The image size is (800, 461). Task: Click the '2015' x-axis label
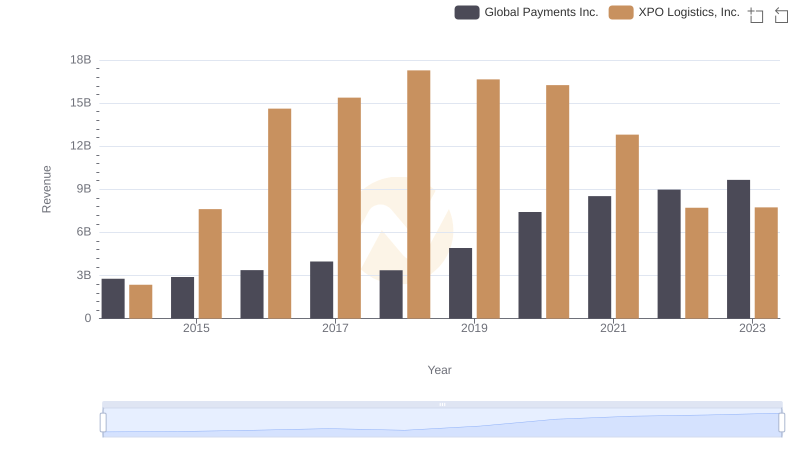click(196, 328)
